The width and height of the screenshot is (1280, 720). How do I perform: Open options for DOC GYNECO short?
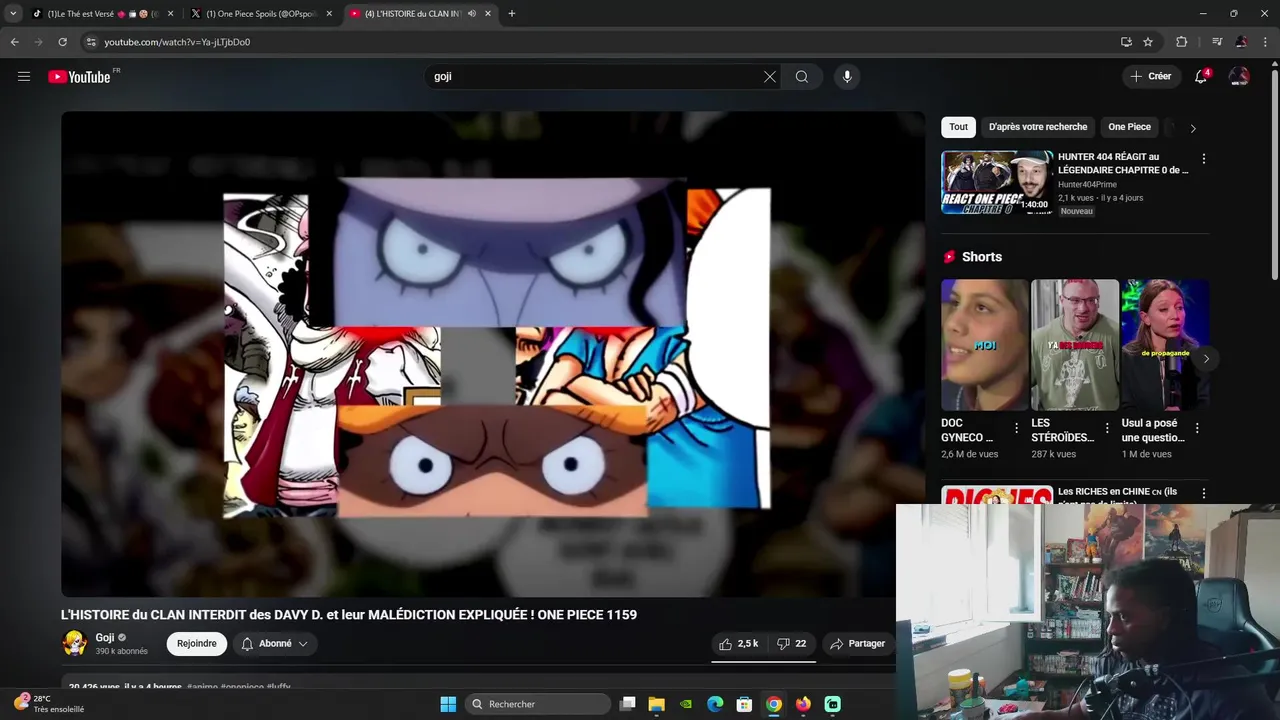(1016, 428)
